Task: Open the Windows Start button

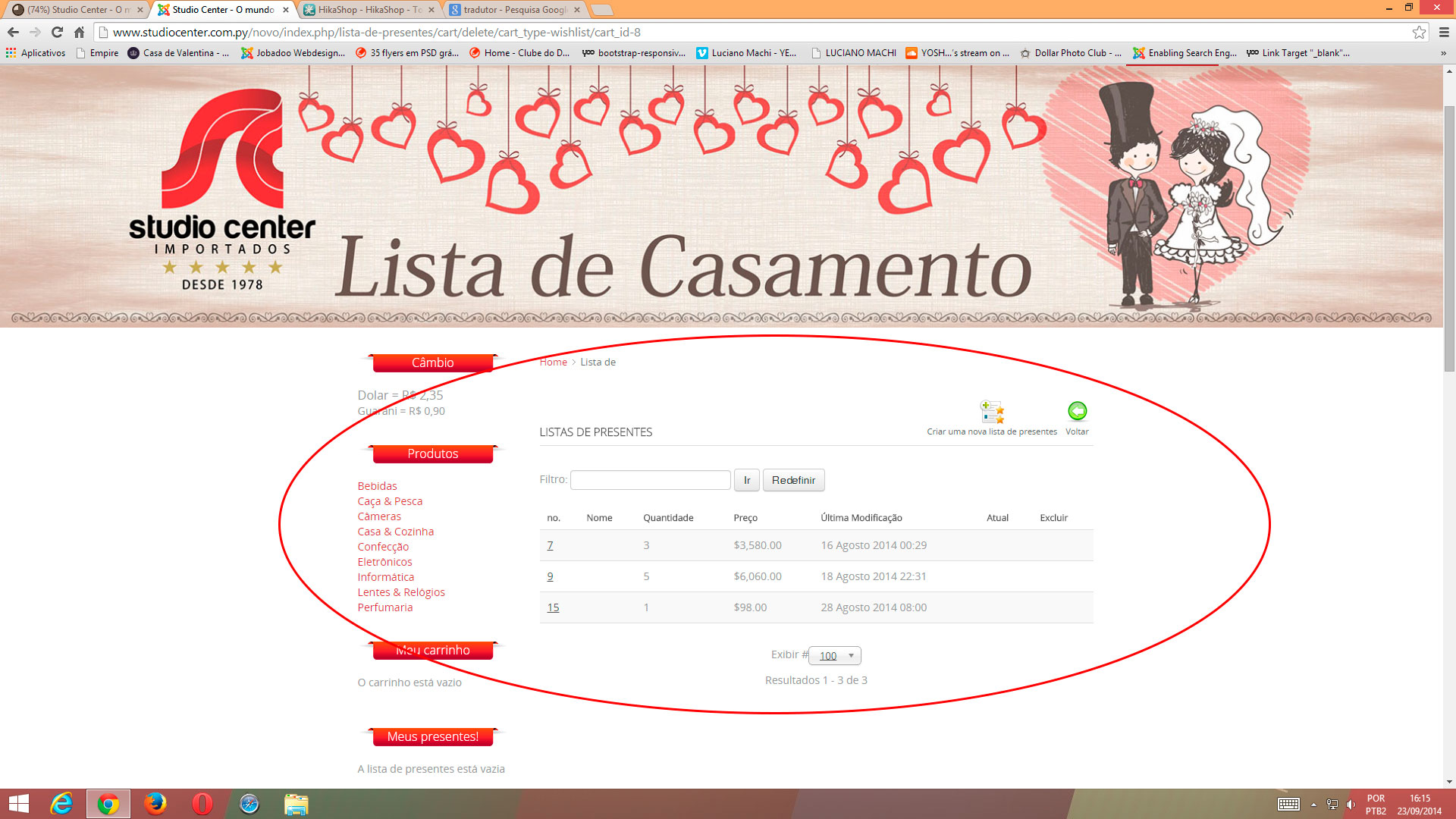Action: coord(18,804)
